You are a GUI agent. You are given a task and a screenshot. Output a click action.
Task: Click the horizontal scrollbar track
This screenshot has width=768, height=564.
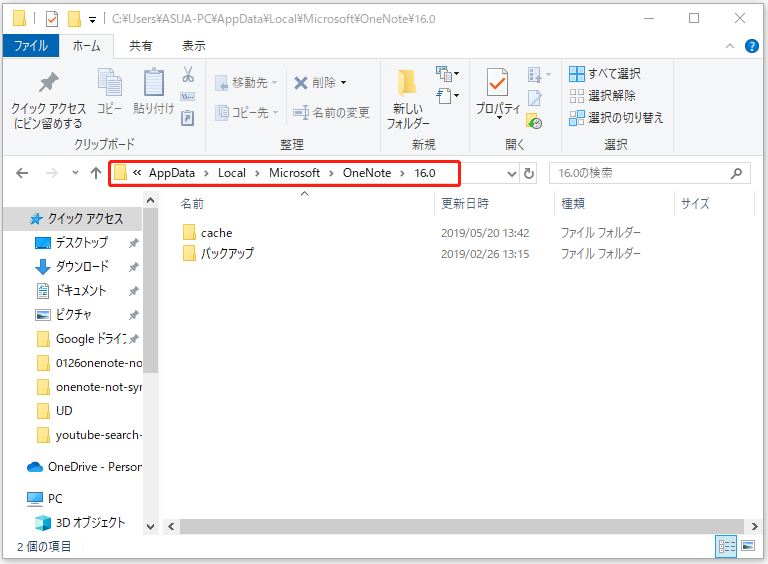461,527
